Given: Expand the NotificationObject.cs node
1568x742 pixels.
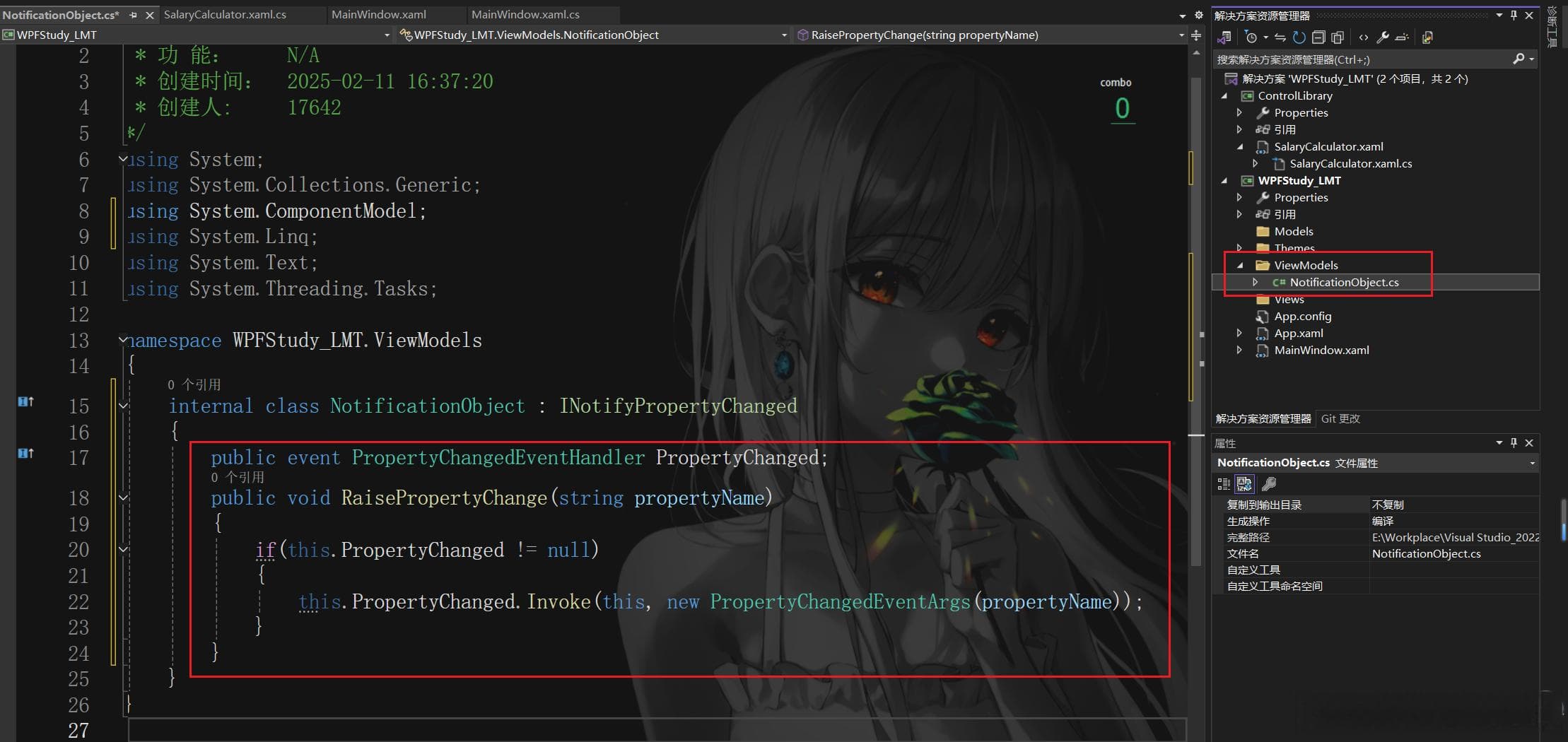Looking at the screenshot, I should (x=1256, y=282).
